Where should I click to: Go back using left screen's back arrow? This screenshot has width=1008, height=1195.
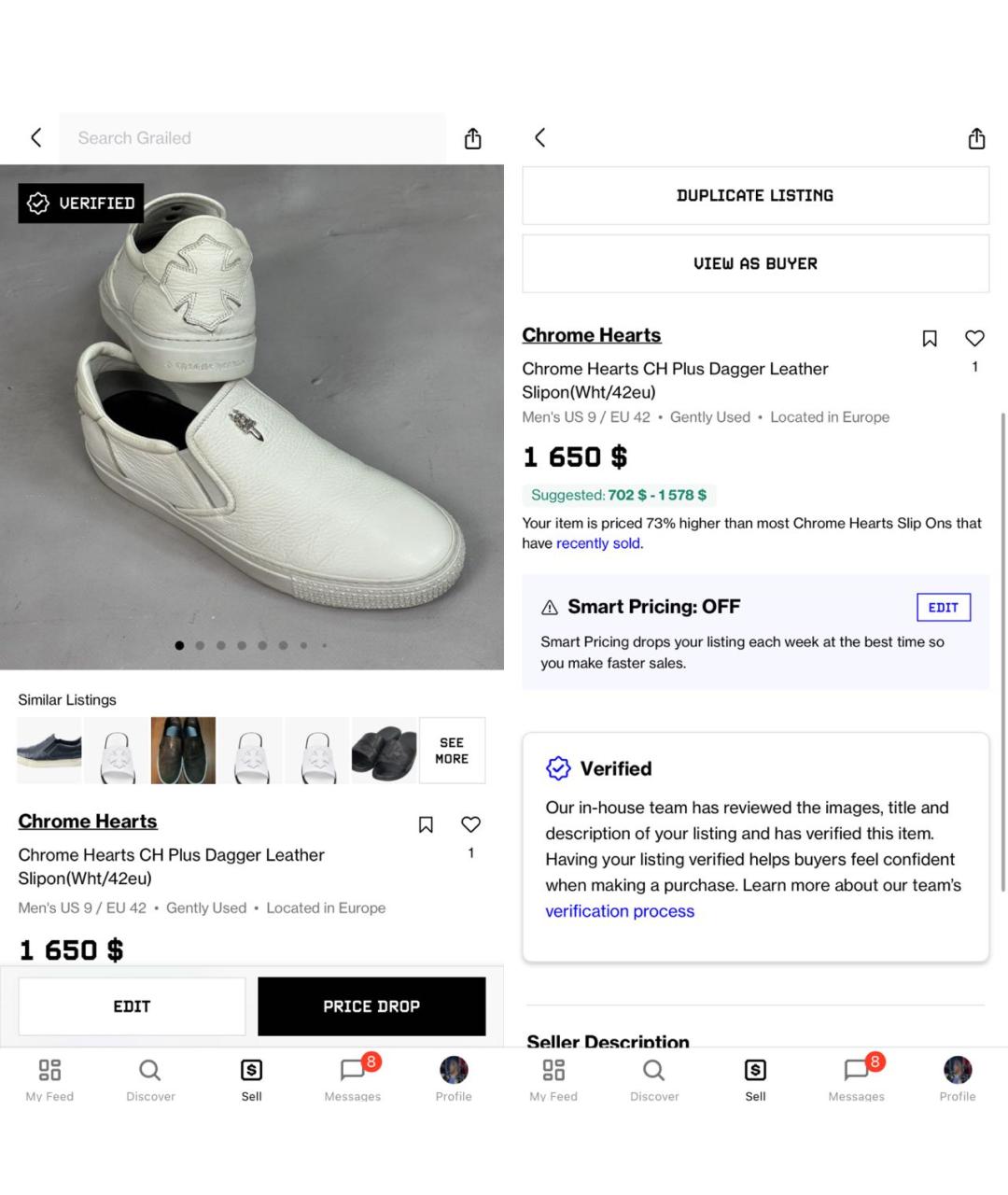click(x=36, y=138)
